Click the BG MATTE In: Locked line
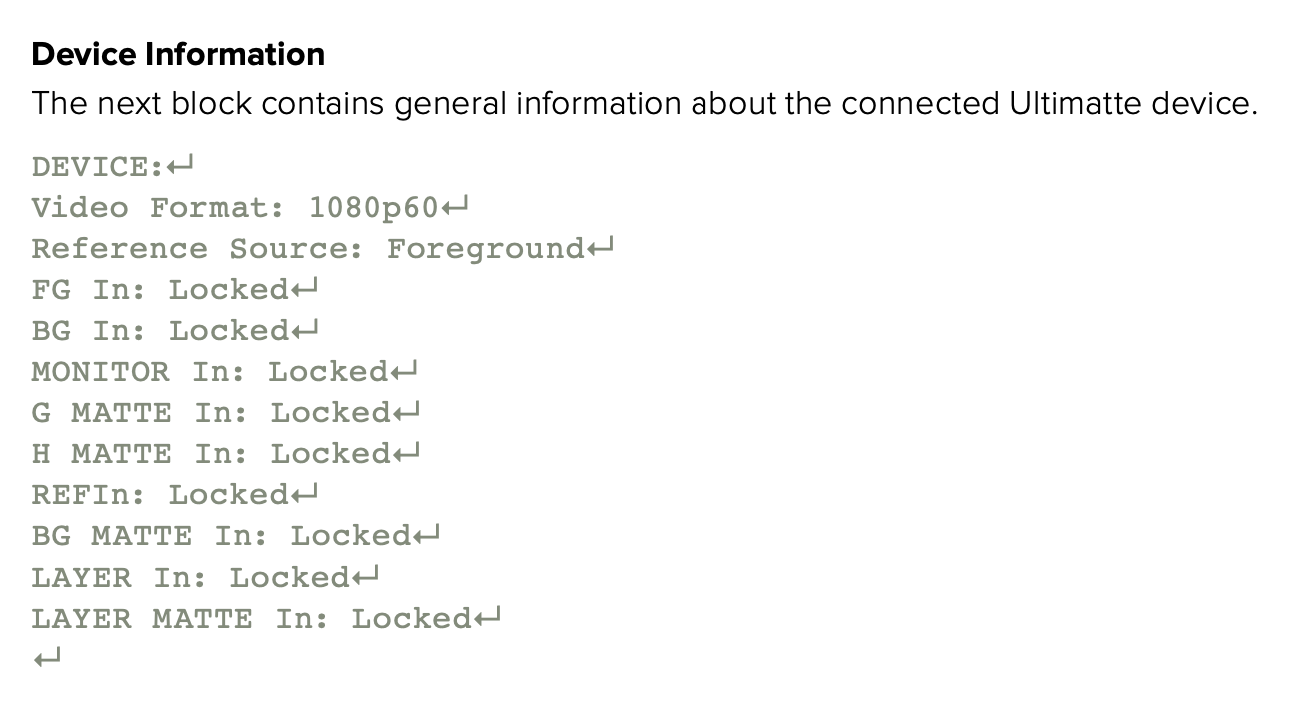 pyautogui.click(x=221, y=536)
